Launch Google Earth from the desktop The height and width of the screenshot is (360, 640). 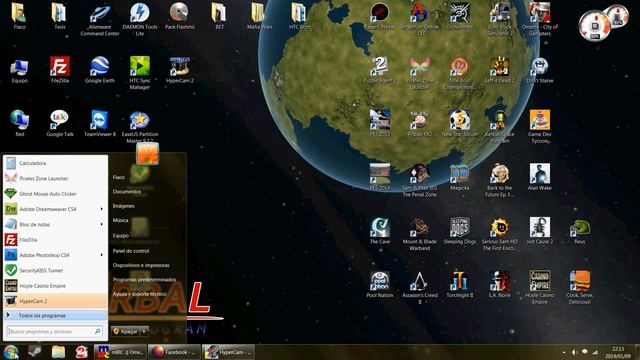100,69
